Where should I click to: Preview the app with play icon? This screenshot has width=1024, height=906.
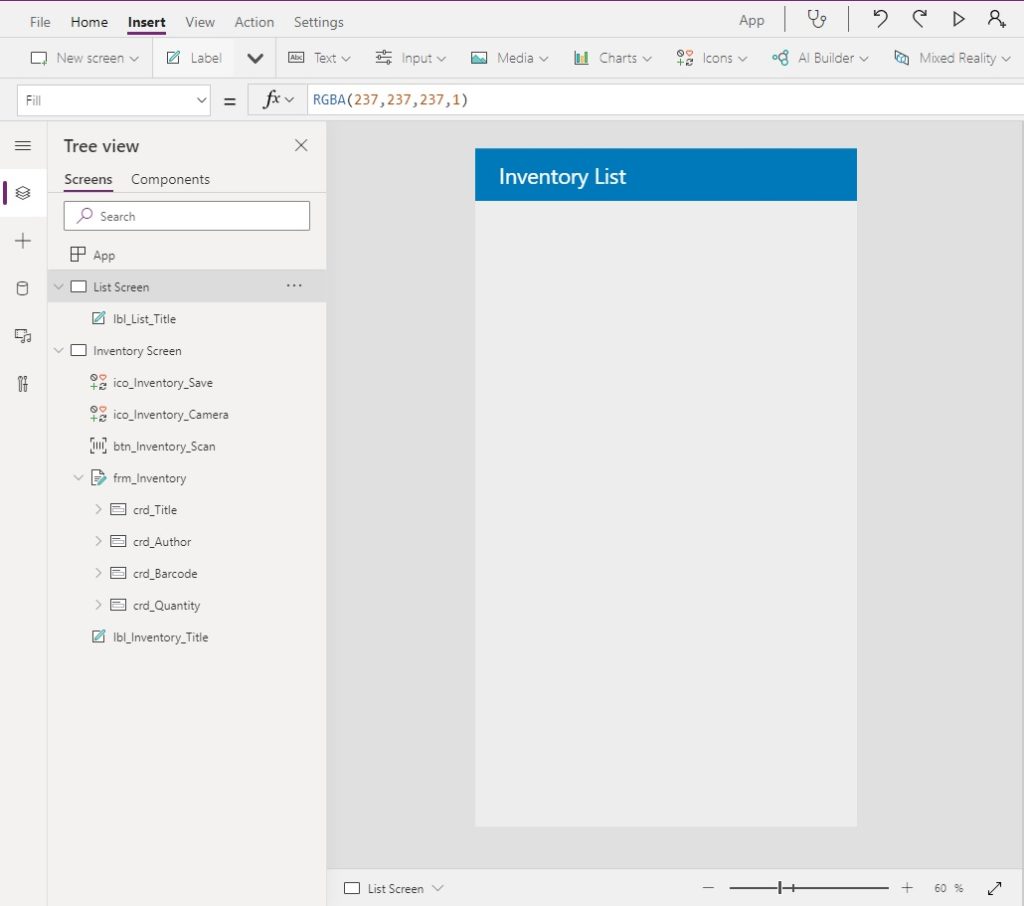tap(958, 19)
